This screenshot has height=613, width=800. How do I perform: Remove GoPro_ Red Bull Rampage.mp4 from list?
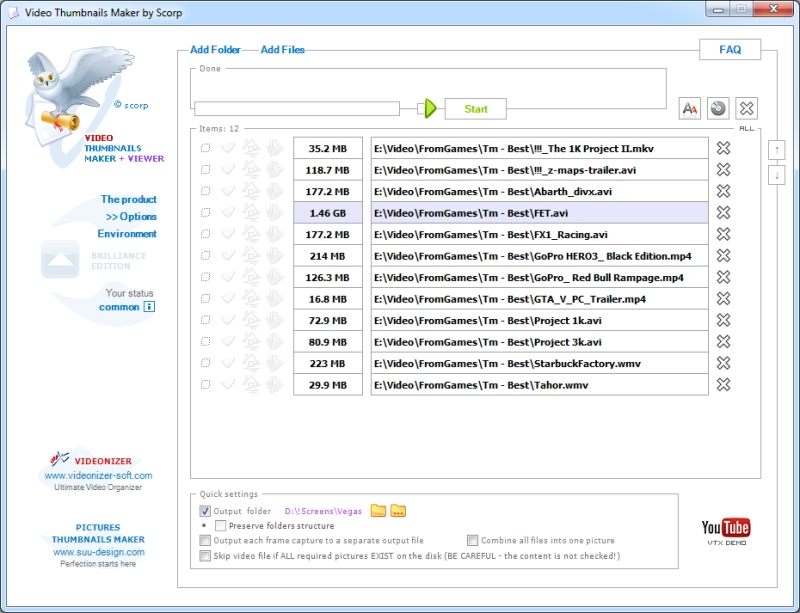click(723, 277)
